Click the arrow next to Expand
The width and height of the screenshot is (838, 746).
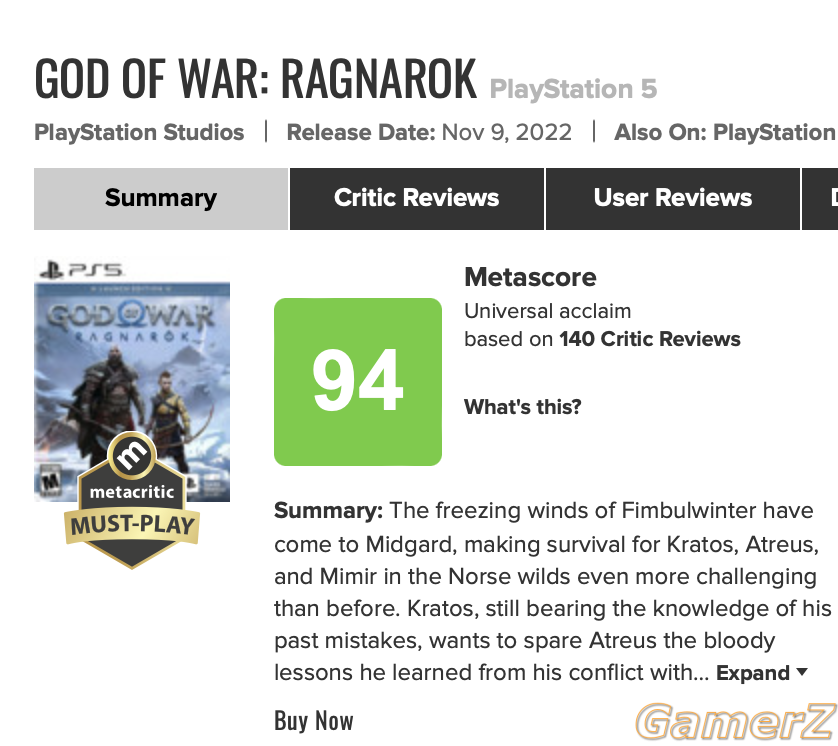pos(802,672)
